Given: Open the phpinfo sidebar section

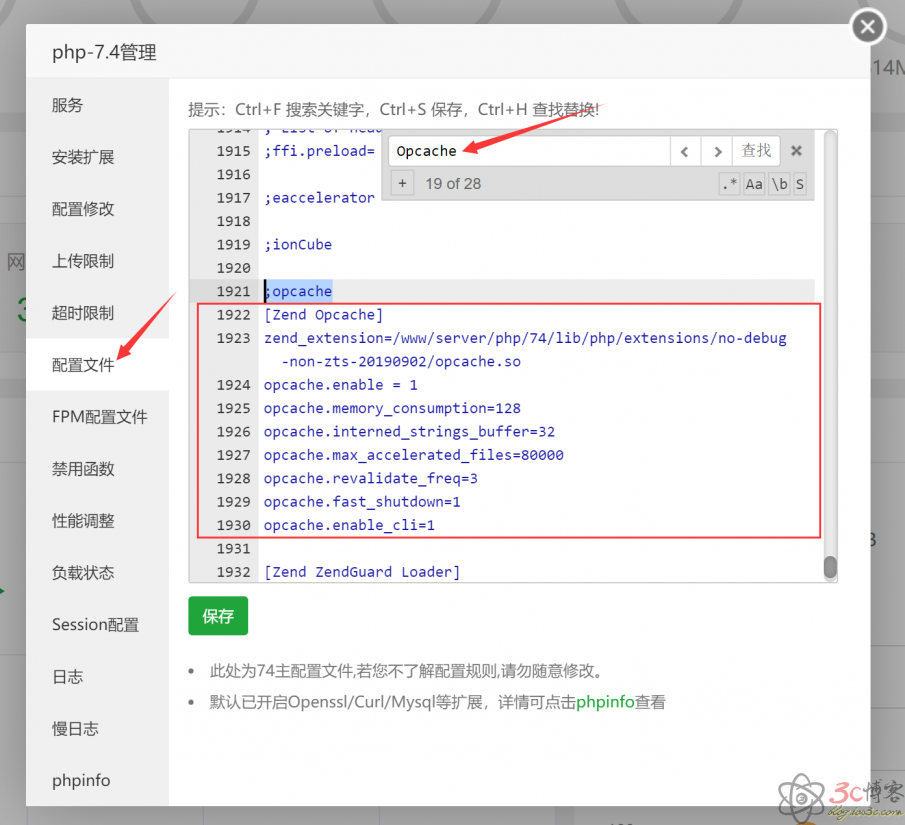Looking at the screenshot, I should click(x=98, y=781).
